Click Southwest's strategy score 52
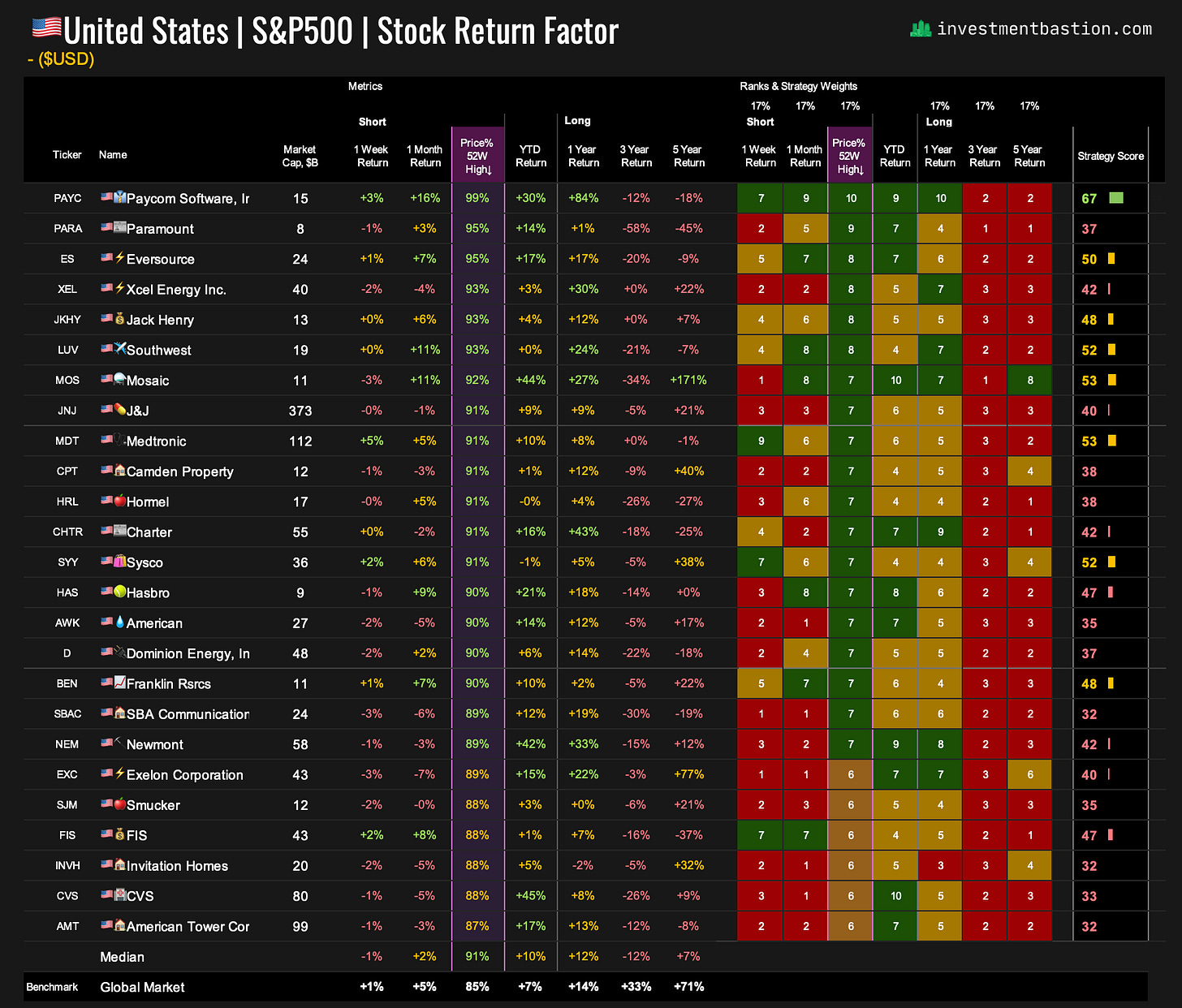Viewport: 1182px width, 1008px height. [1089, 350]
